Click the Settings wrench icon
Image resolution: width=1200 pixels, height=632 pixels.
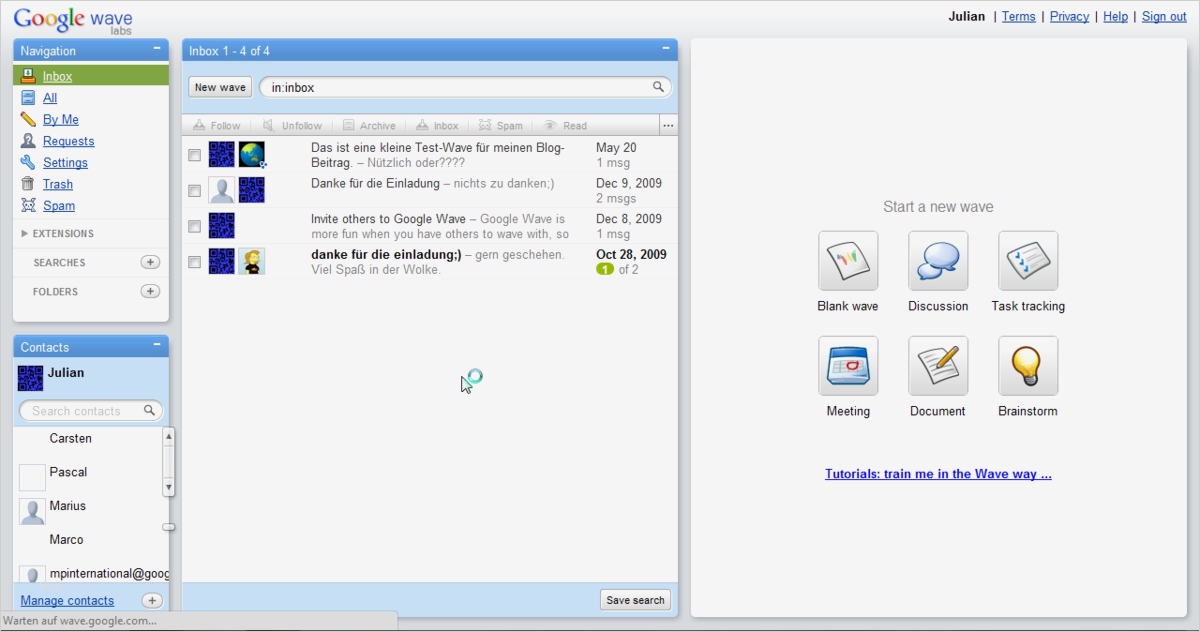(x=28, y=162)
